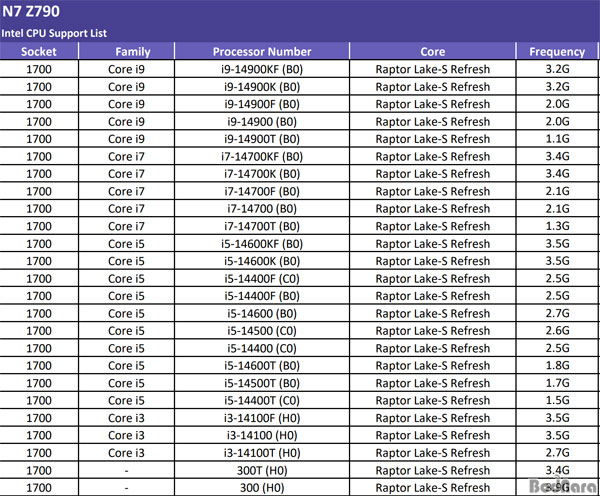Click the Core i5 family cell for i5-14600KF
The image size is (600, 496).
pyautogui.click(x=126, y=244)
